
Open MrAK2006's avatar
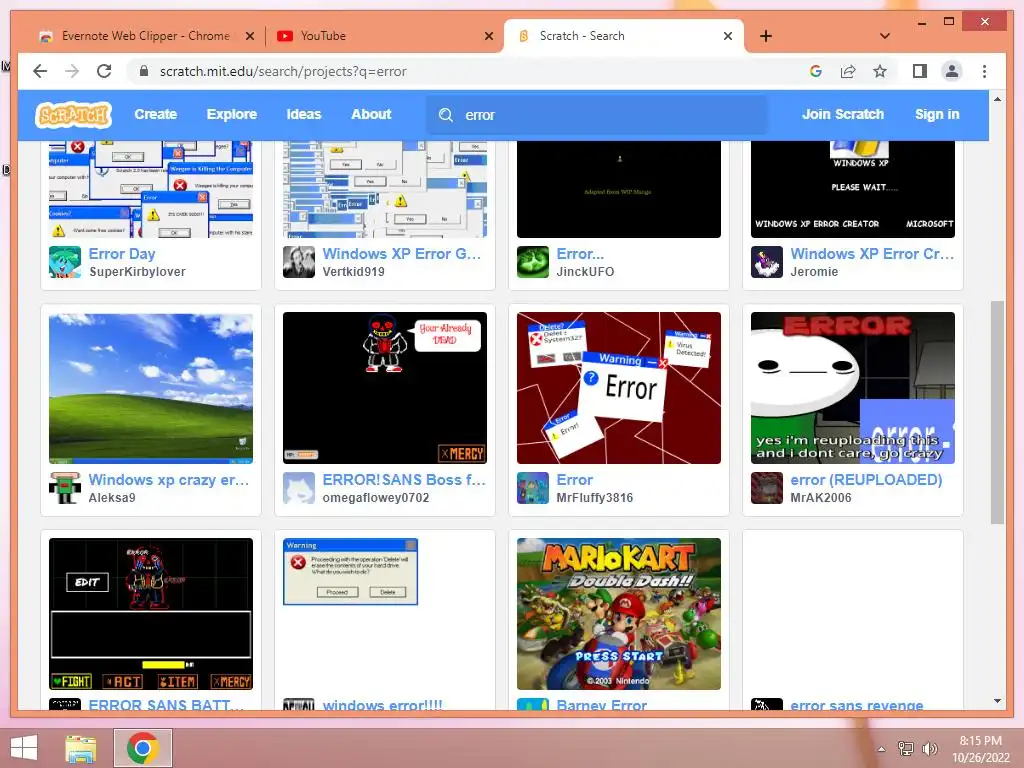click(x=767, y=488)
